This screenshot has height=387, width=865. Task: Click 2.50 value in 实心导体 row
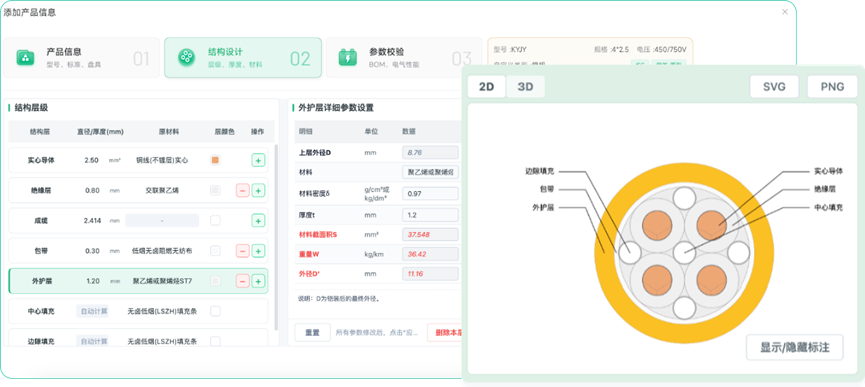click(92, 160)
